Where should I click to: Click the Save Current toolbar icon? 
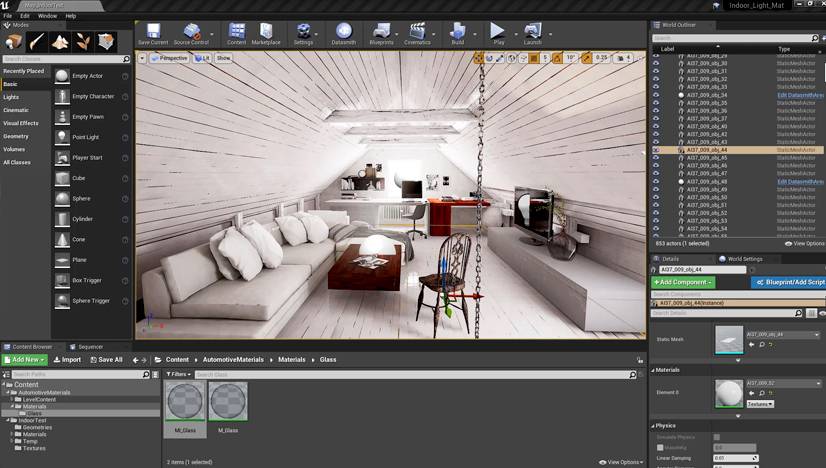pyautogui.click(x=153, y=31)
